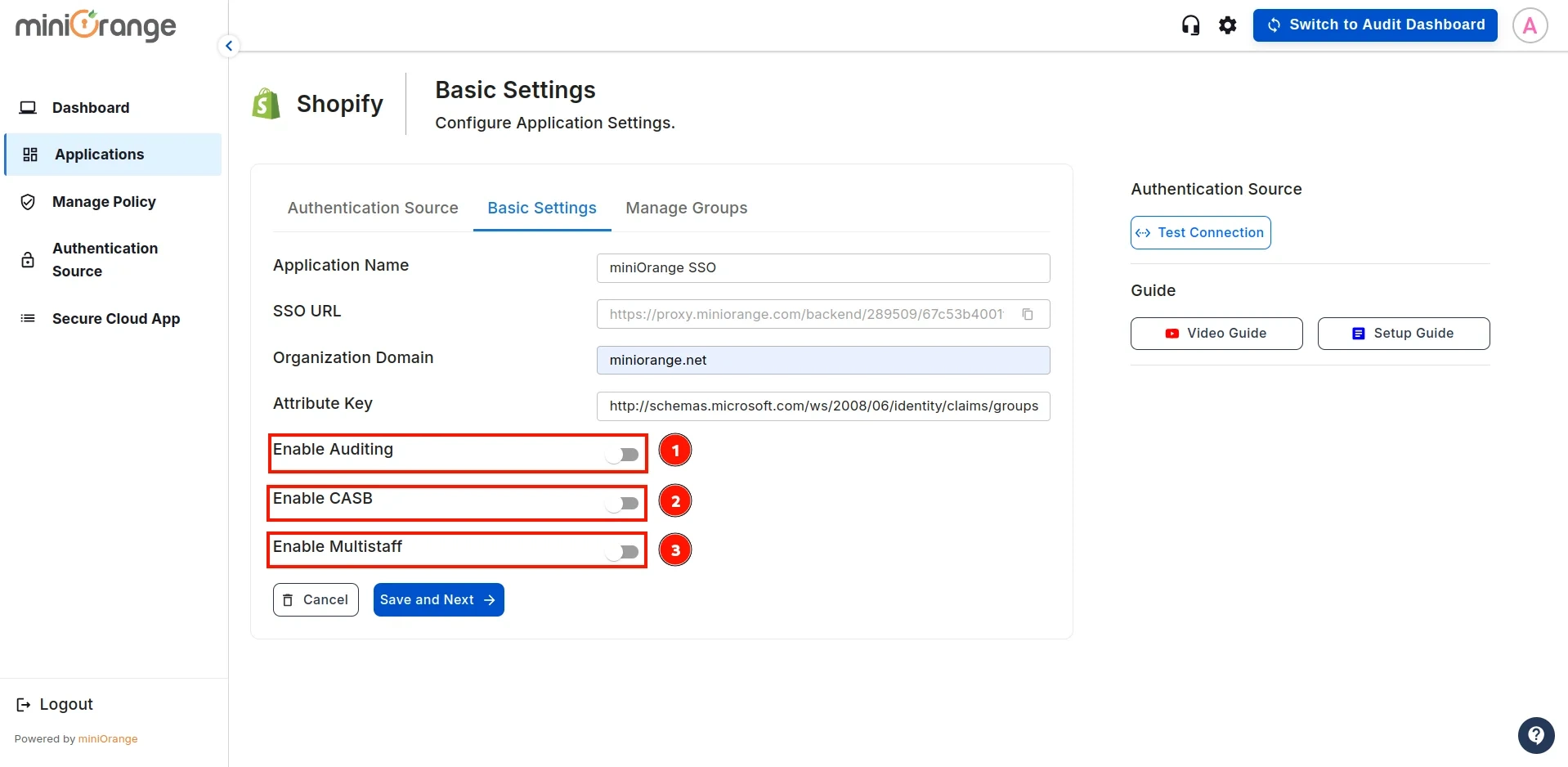
Task: Select the Secure Cloud App icon
Action: click(27, 318)
